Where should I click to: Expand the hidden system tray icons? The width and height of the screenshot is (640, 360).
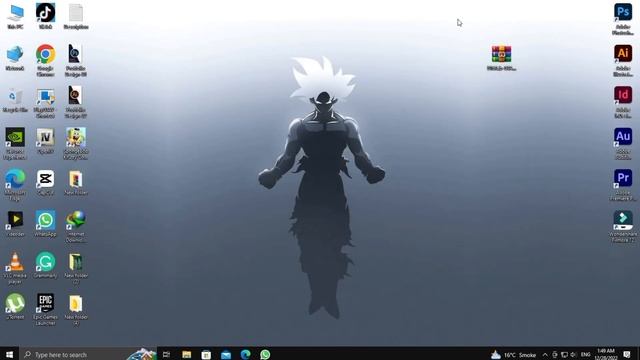545,355
